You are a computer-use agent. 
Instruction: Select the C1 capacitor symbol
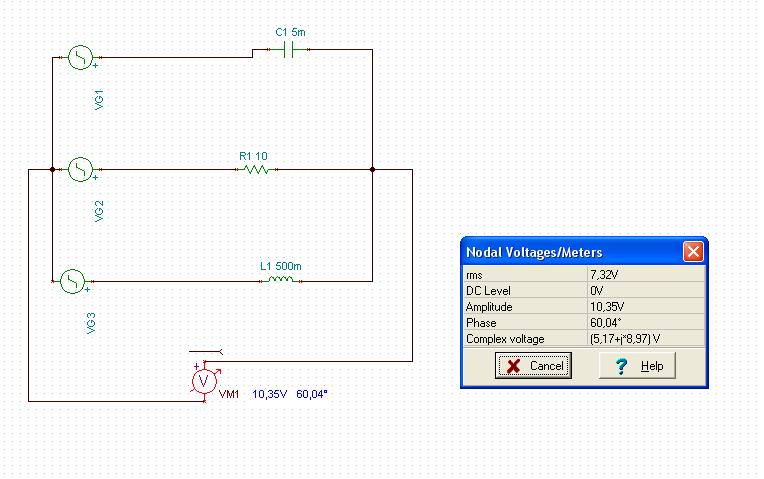tap(291, 48)
